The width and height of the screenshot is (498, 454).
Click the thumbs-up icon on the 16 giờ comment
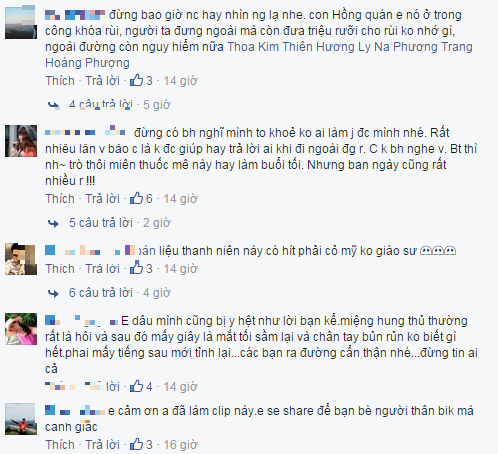click(x=136, y=444)
